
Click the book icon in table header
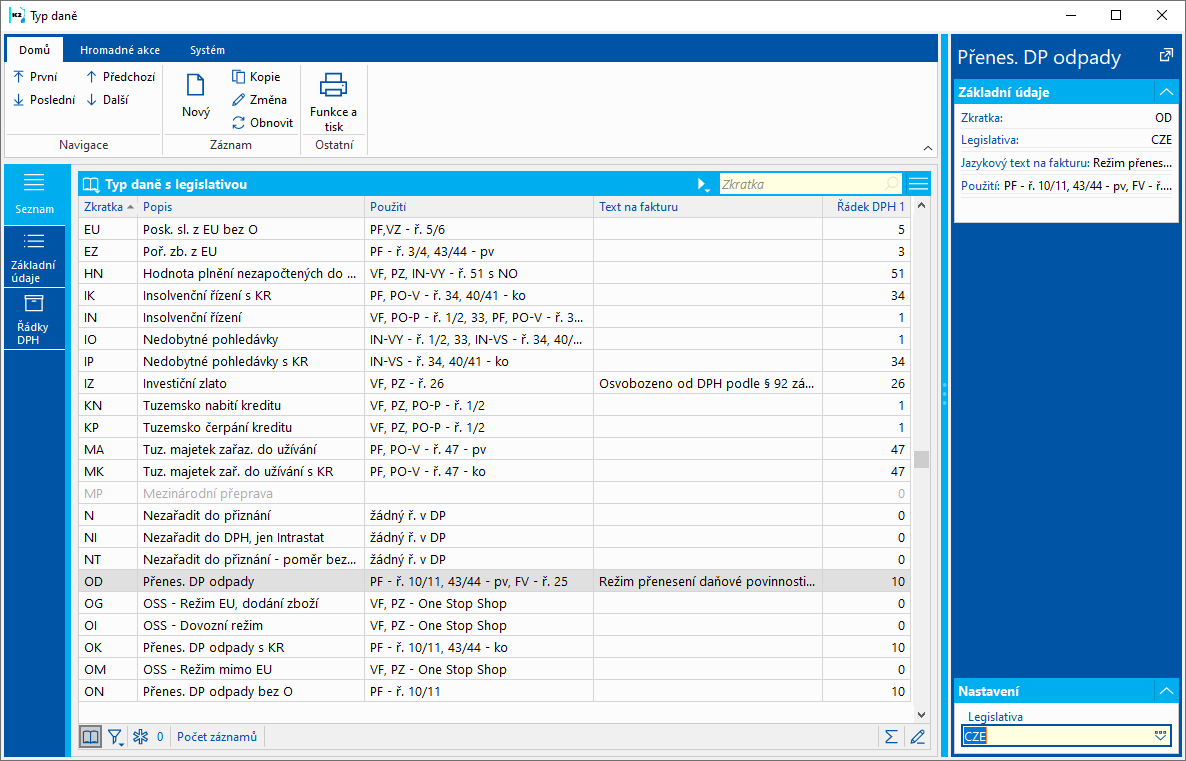click(x=91, y=185)
